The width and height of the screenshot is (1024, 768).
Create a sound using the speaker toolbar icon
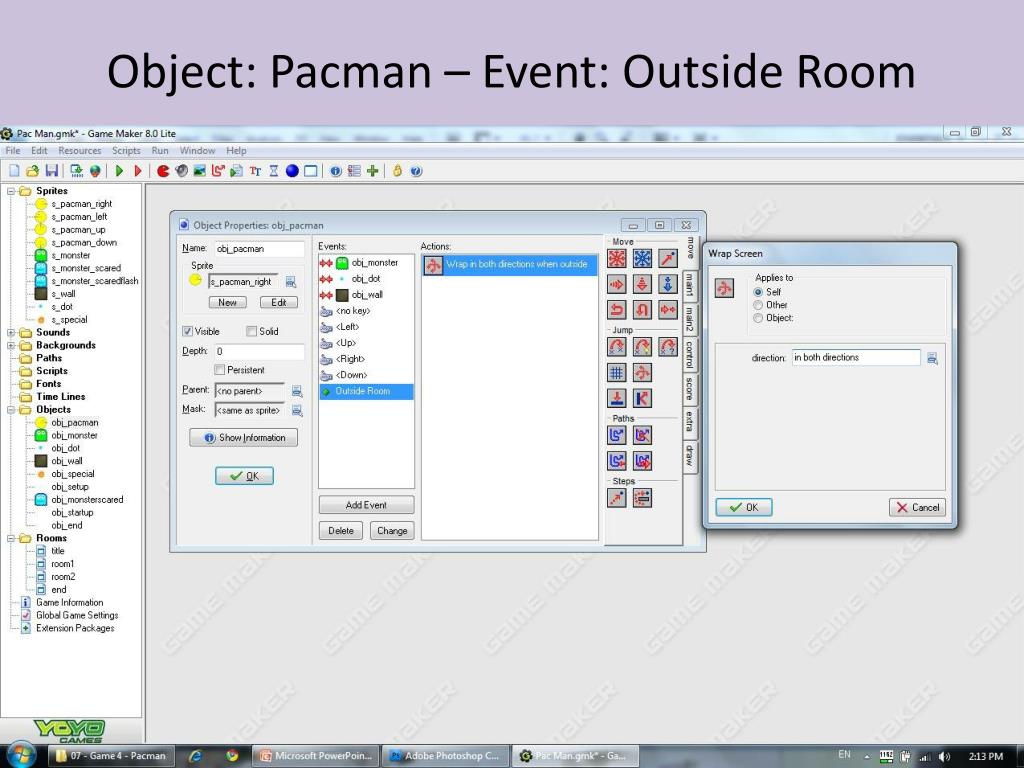[x=182, y=171]
